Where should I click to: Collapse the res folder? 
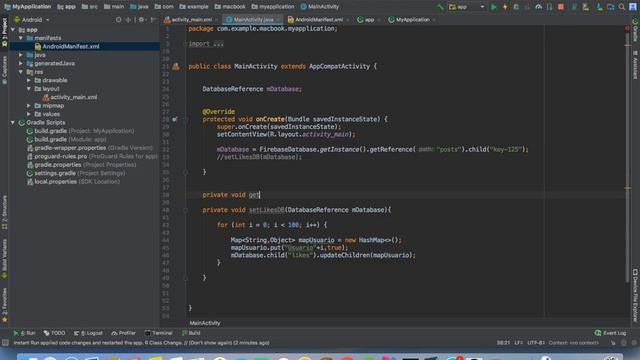click(21, 72)
